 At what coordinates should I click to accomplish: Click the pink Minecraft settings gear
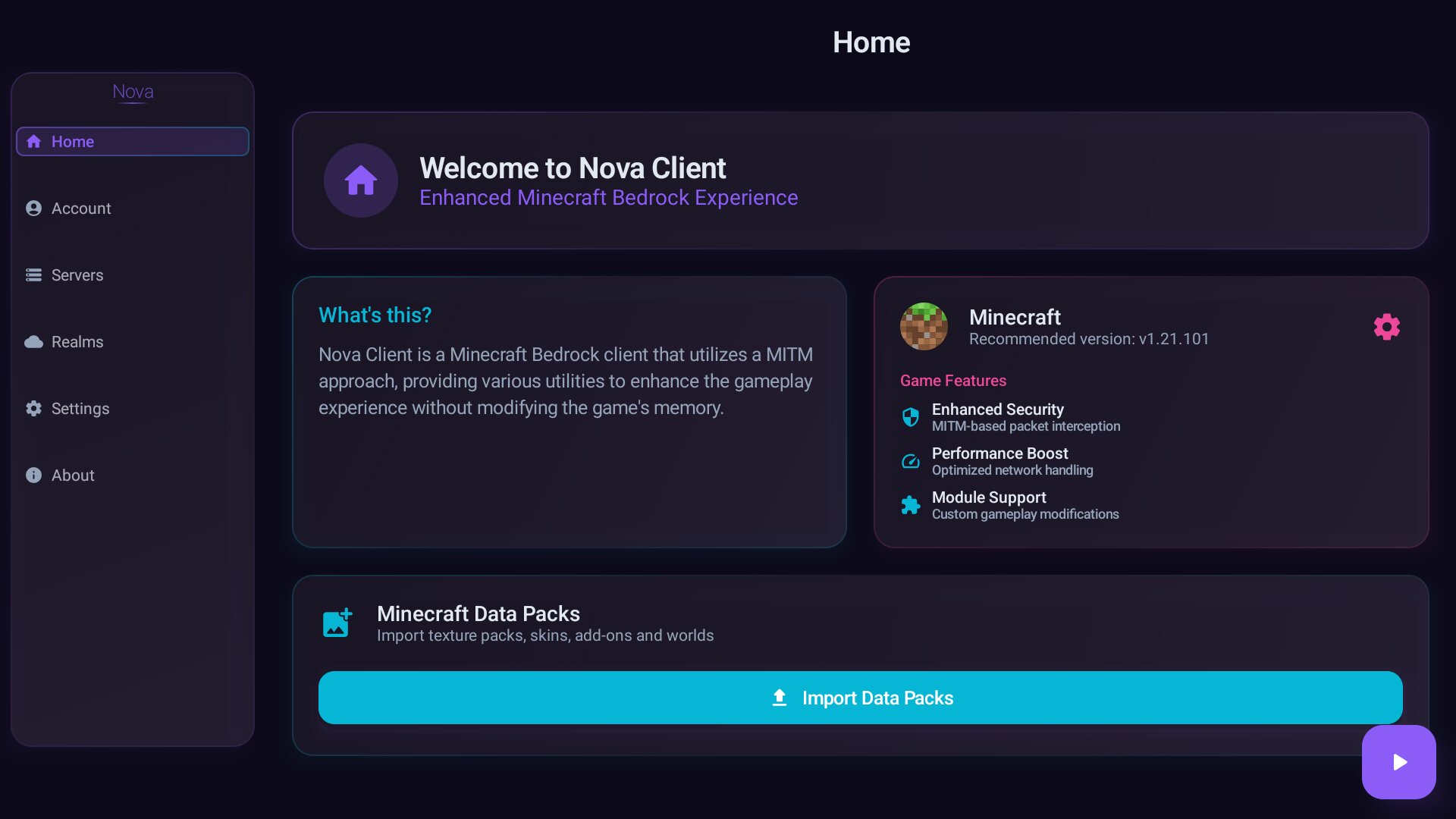click(x=1386, y=327)
